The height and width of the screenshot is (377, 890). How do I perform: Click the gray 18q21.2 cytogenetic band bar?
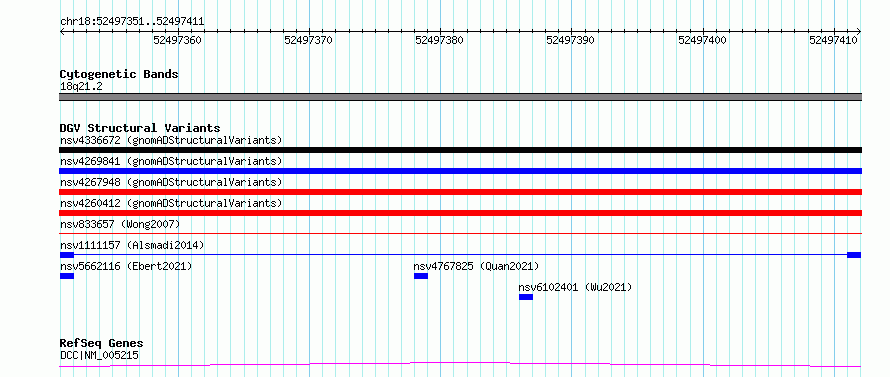click(460, 97)
